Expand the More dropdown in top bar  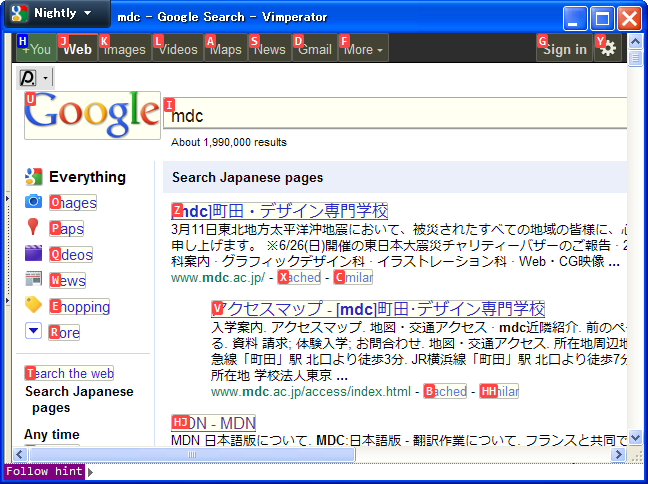tap(363, 49)
